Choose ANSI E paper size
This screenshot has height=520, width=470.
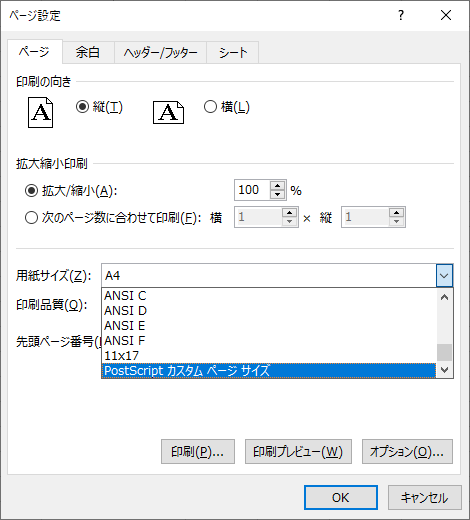coord(268,326)
